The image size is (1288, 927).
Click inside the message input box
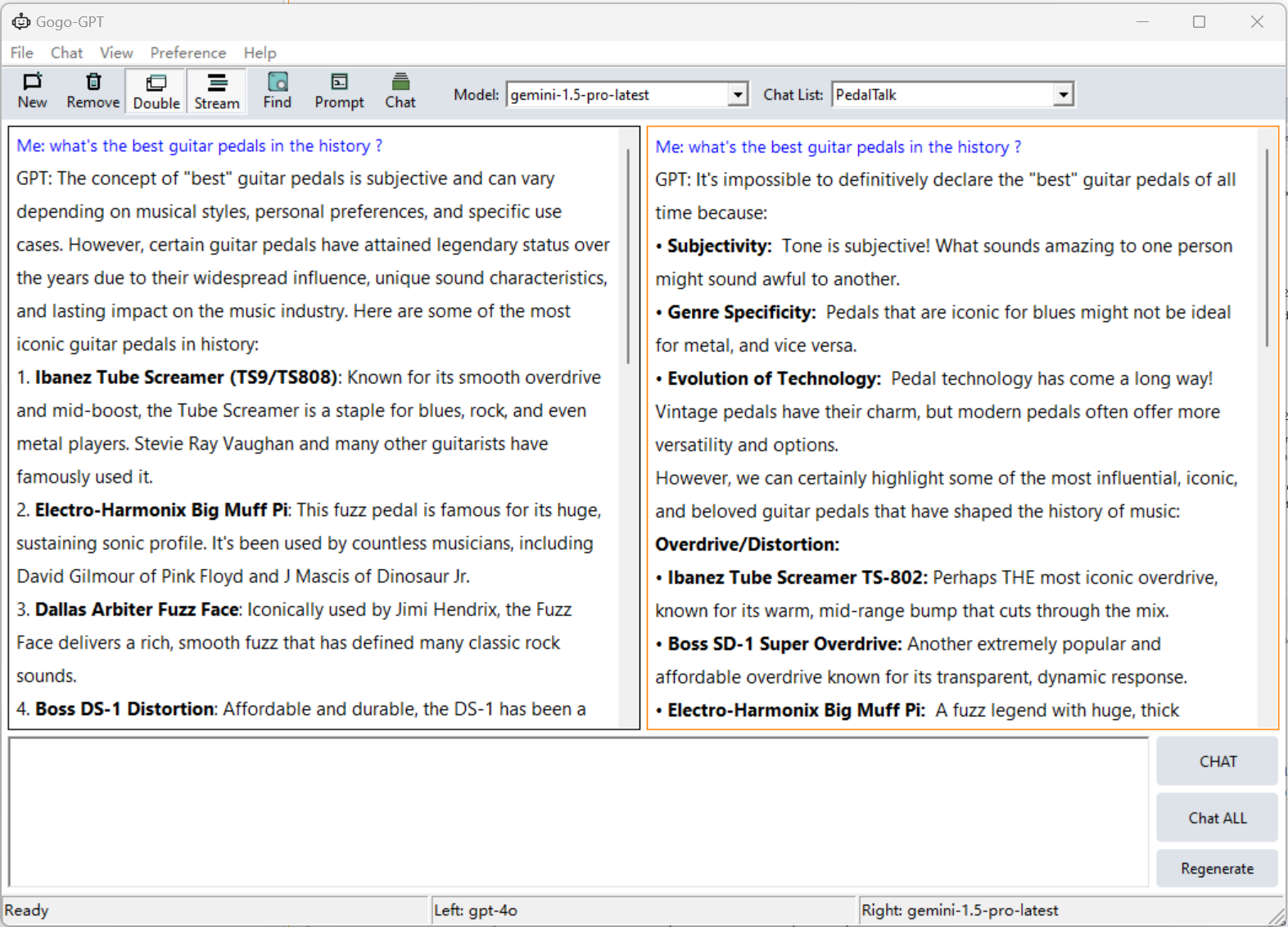tap(579, 812)
